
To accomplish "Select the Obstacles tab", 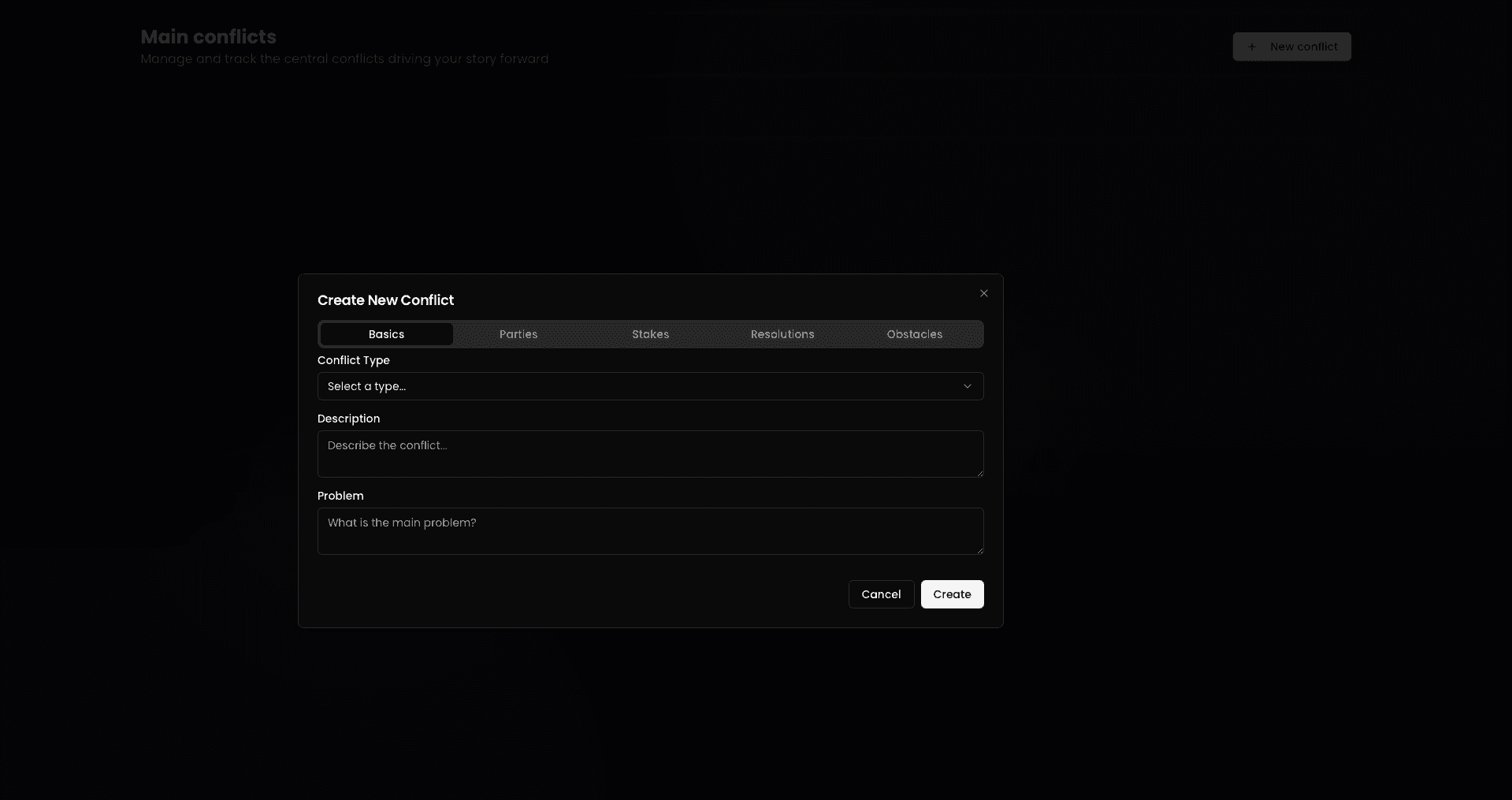I will 914,334.
